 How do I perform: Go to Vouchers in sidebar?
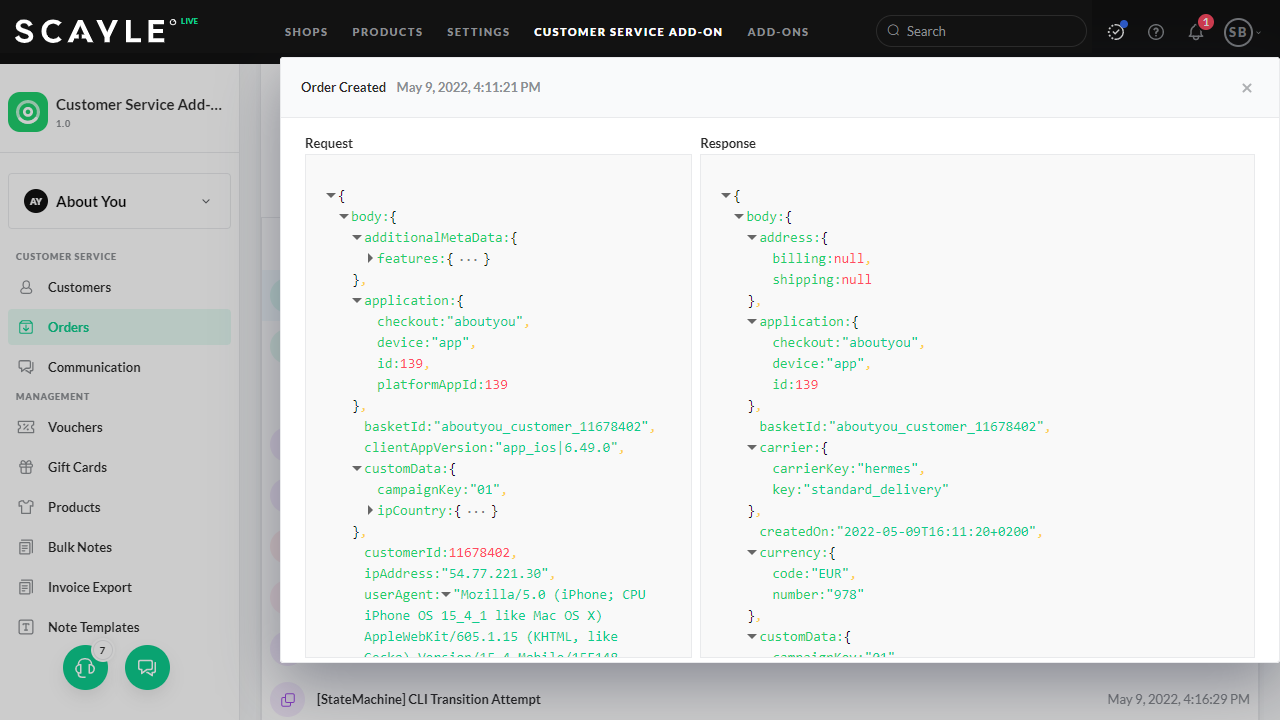[75, 427]
